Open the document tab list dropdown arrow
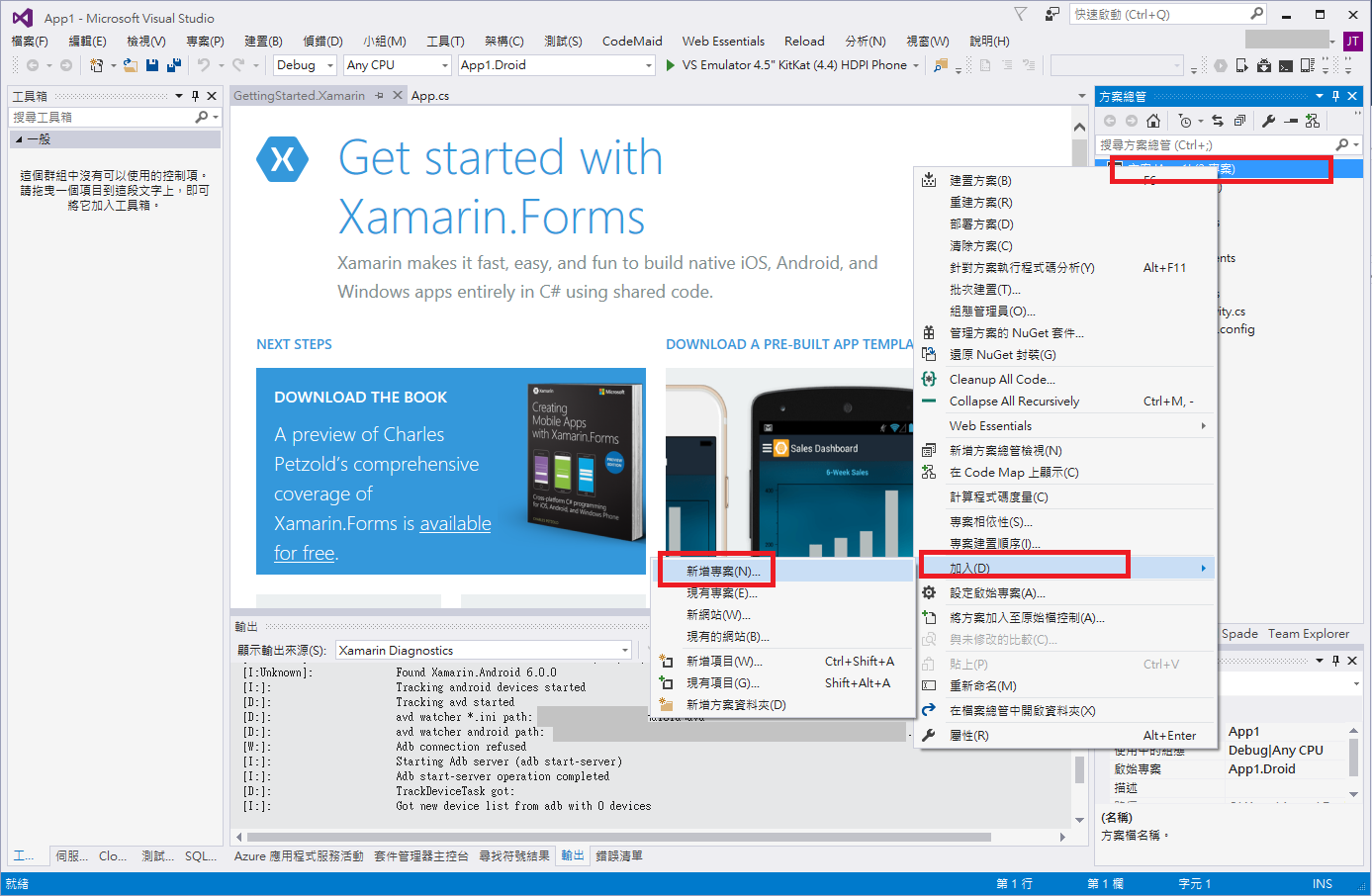The height and width of the screenshot is (896, 1372). (x=1081, y=96)
